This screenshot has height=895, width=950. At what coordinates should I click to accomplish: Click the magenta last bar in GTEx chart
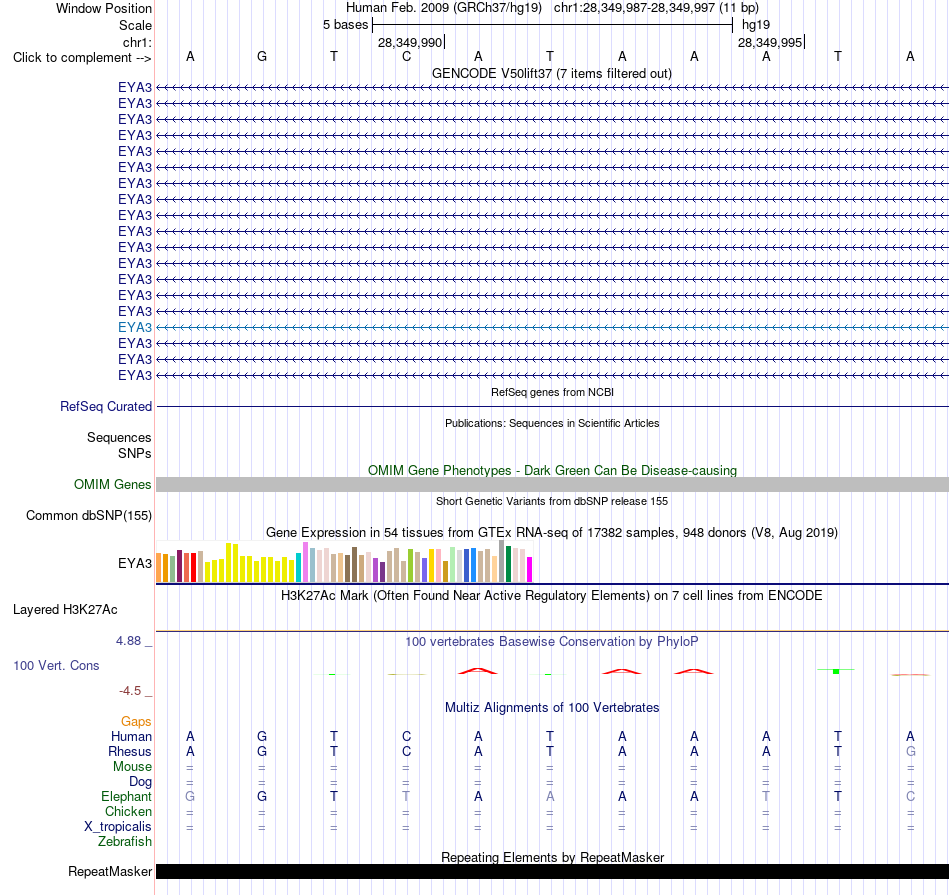529,570
